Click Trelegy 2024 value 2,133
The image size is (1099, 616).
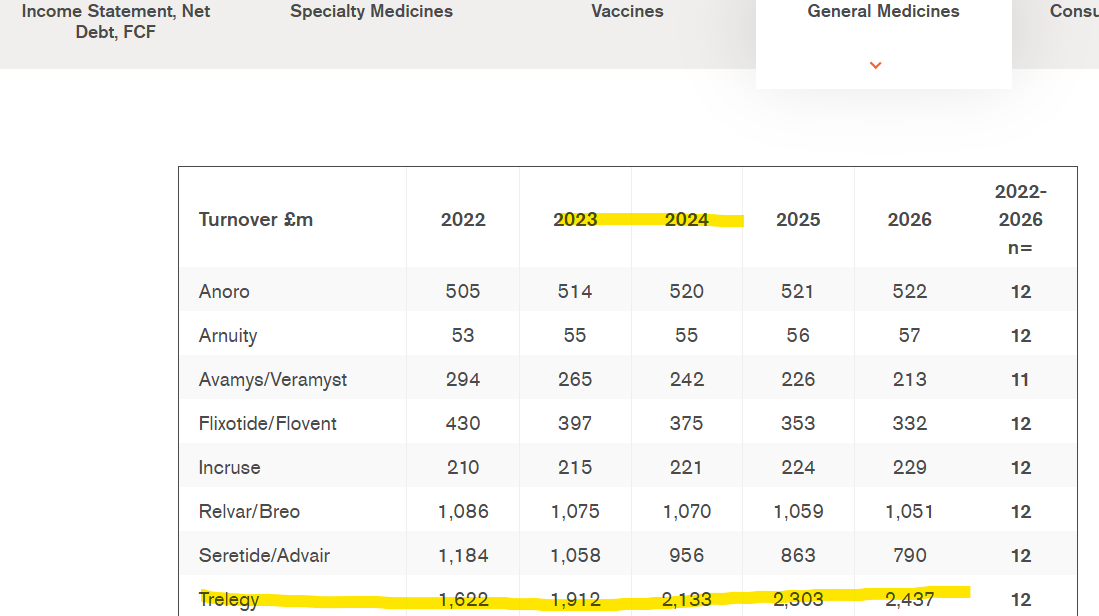coord(686,600)
